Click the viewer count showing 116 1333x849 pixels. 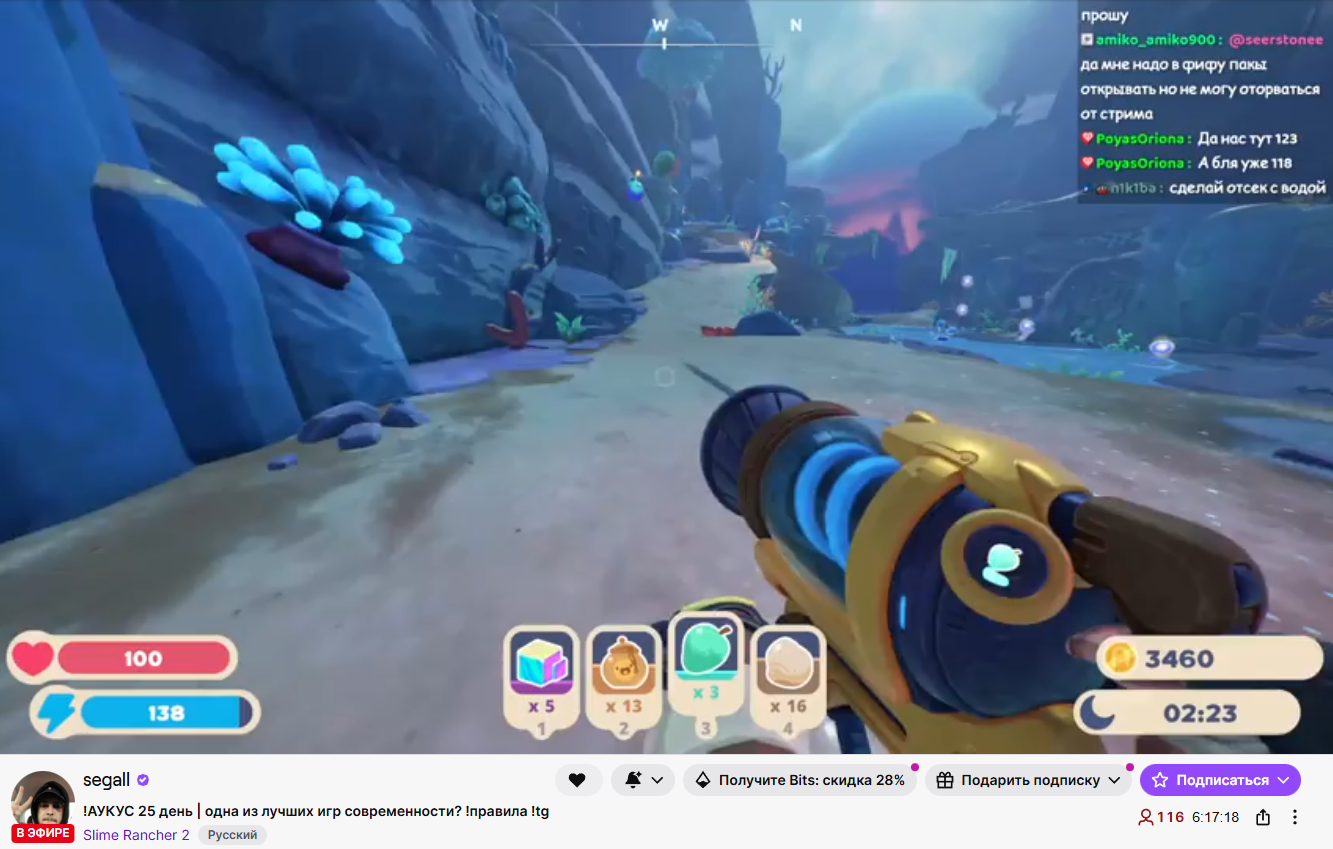point(1161,817)
